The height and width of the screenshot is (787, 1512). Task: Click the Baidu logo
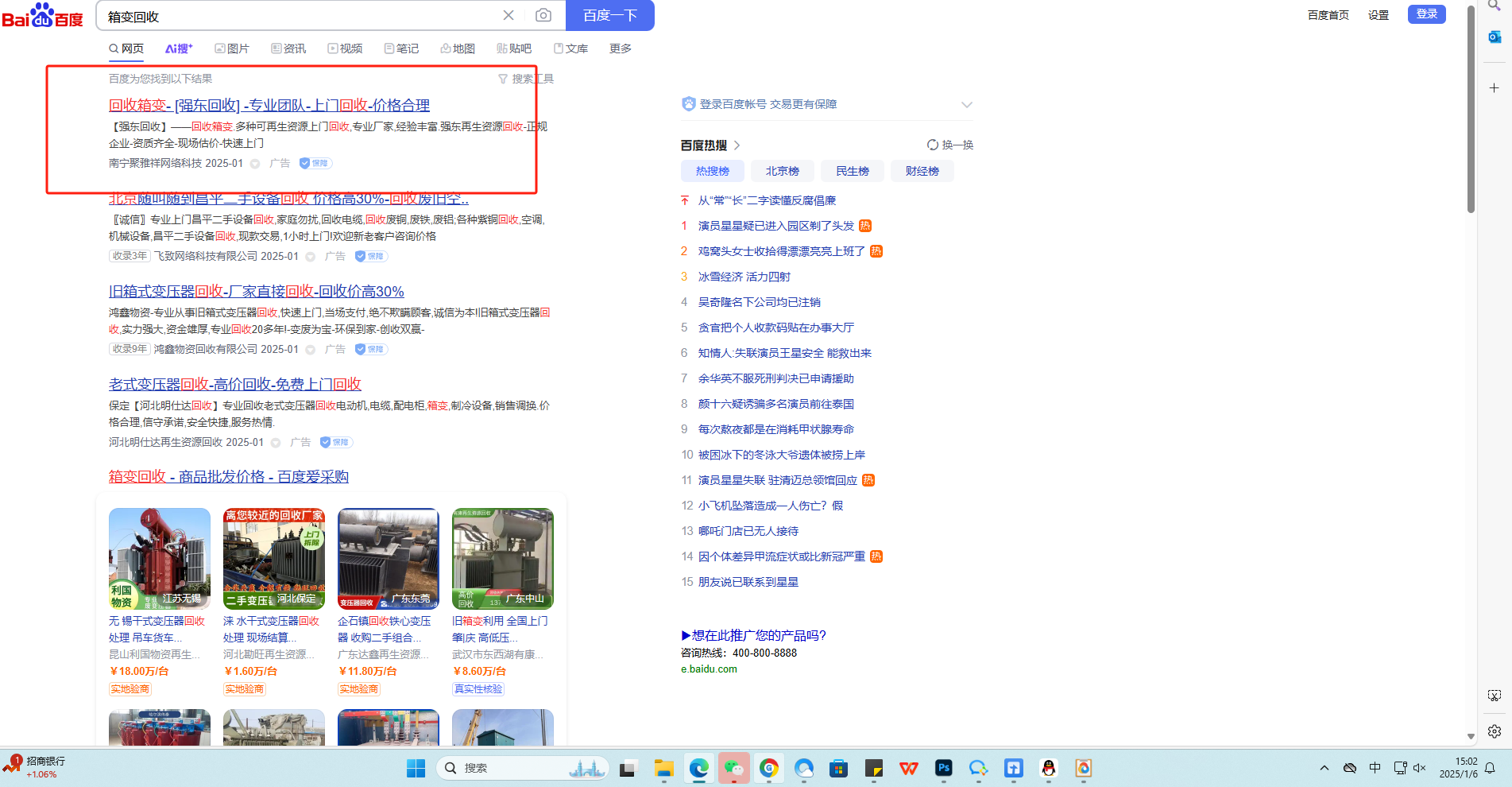point(43,16)
